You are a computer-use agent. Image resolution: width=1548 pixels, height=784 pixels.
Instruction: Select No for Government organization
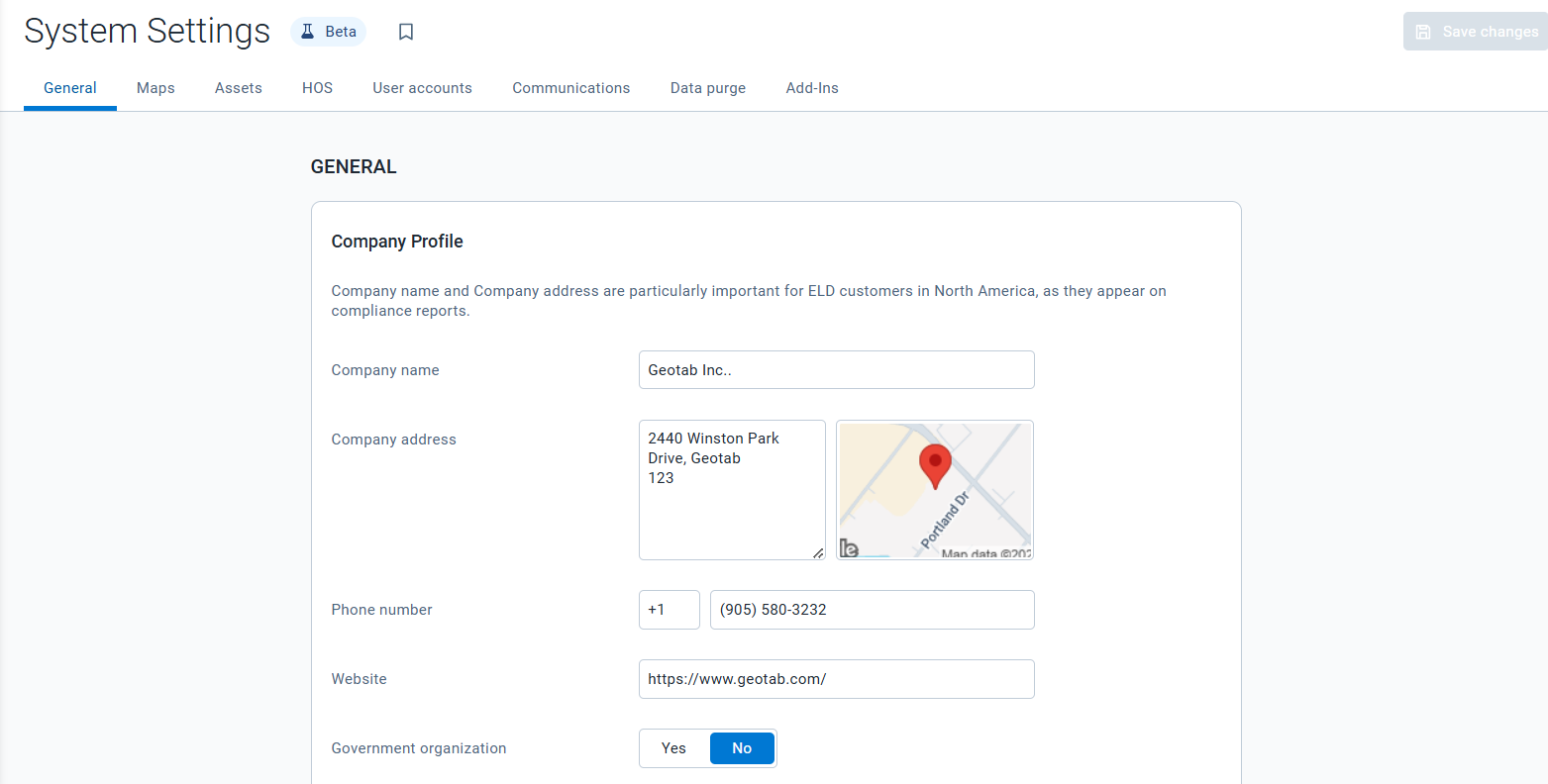click(742, 747)
